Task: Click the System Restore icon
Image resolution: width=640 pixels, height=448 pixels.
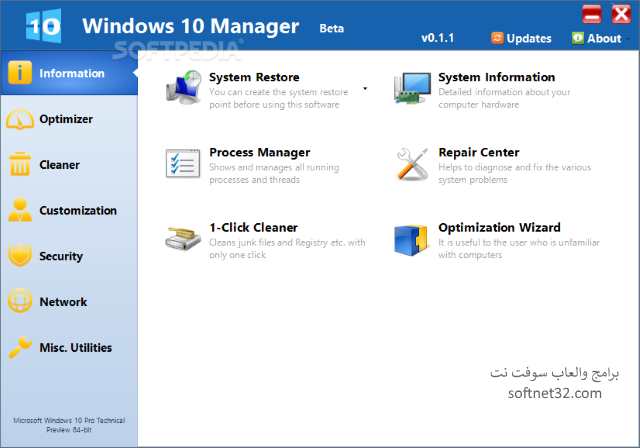Action: pos(184,86)
